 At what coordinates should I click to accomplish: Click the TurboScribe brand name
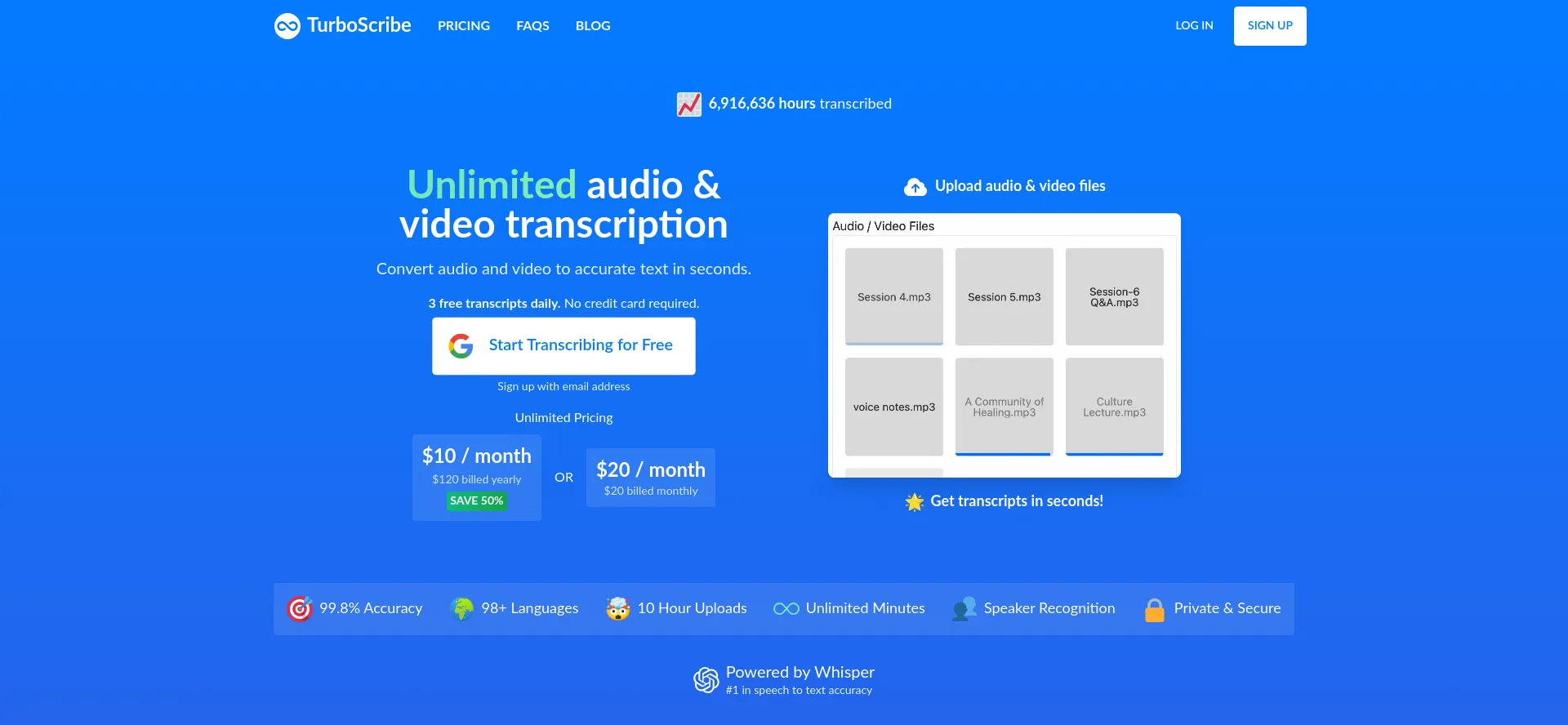click(x=359, y=25)
